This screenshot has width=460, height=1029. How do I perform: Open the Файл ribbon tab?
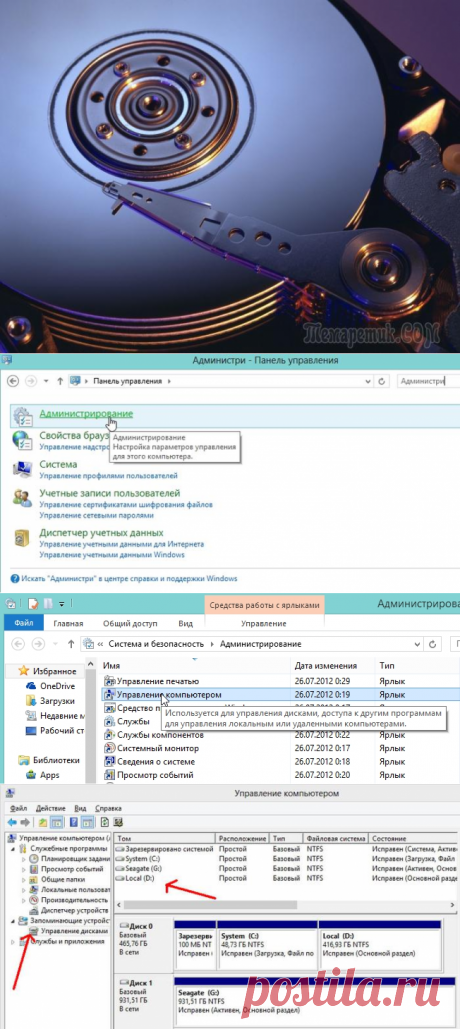pos(24,623)
